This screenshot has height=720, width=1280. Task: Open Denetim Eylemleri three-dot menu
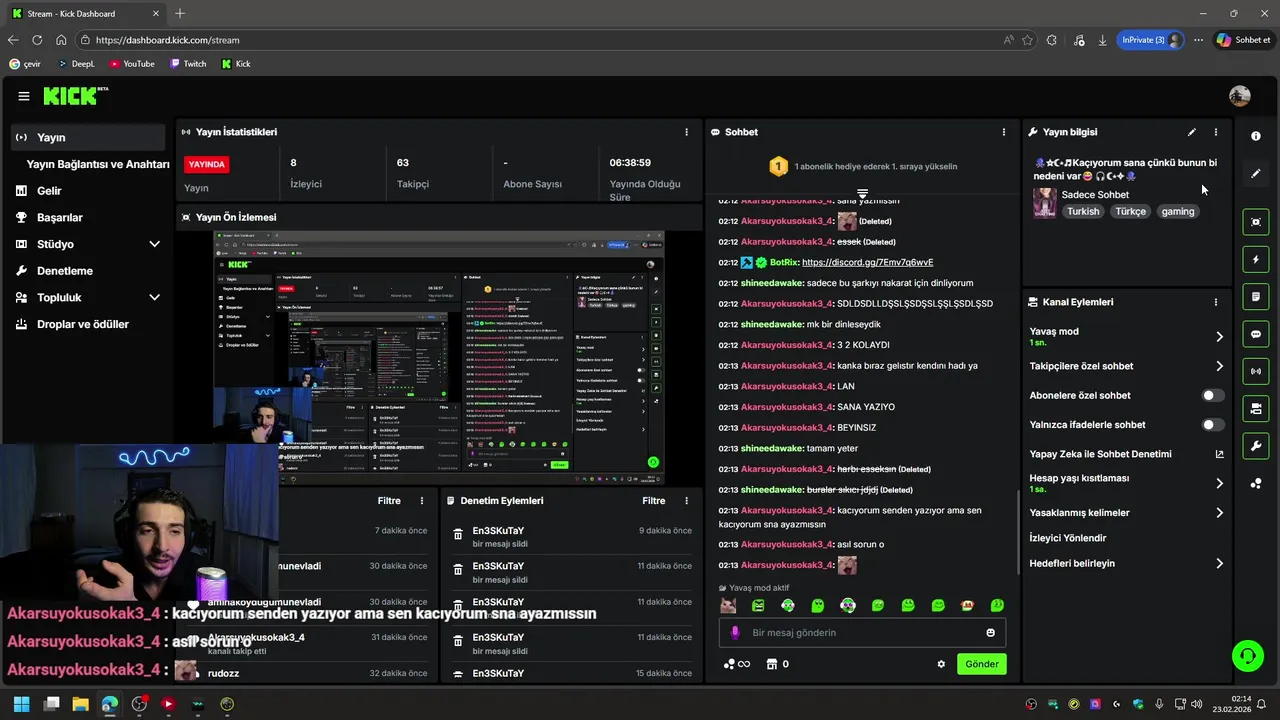[686, 501]
